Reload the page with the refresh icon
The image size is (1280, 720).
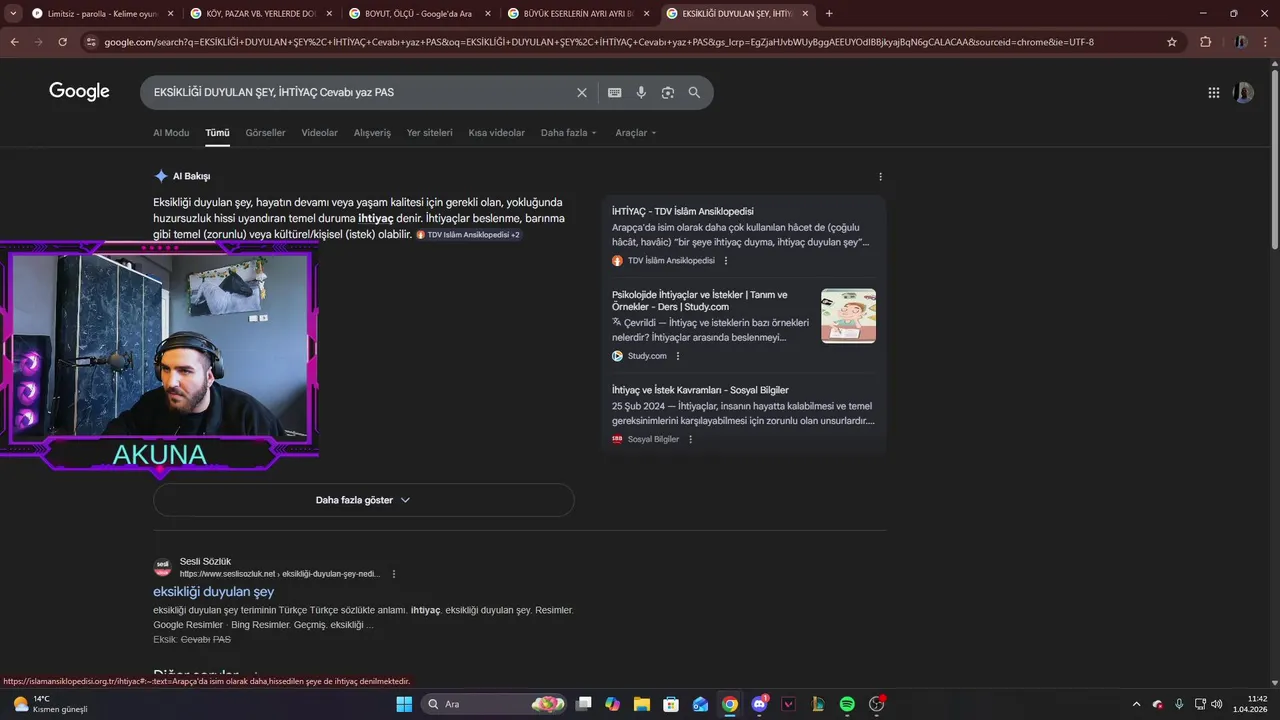(x=62, y=42)
